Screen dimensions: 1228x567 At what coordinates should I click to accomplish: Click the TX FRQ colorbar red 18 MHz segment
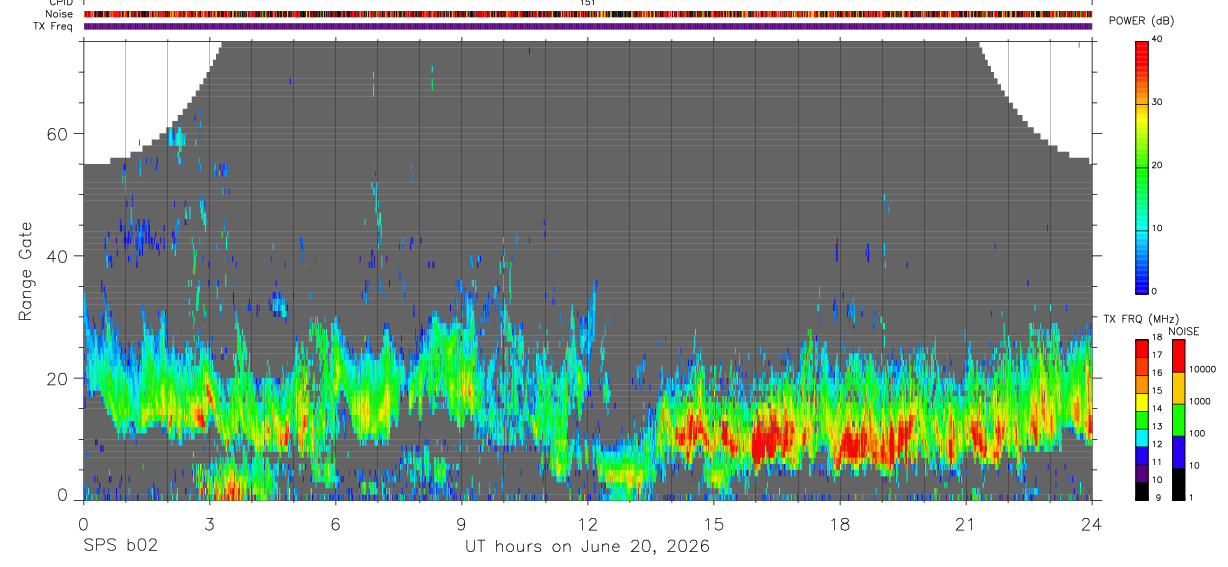click(1141, 346)
